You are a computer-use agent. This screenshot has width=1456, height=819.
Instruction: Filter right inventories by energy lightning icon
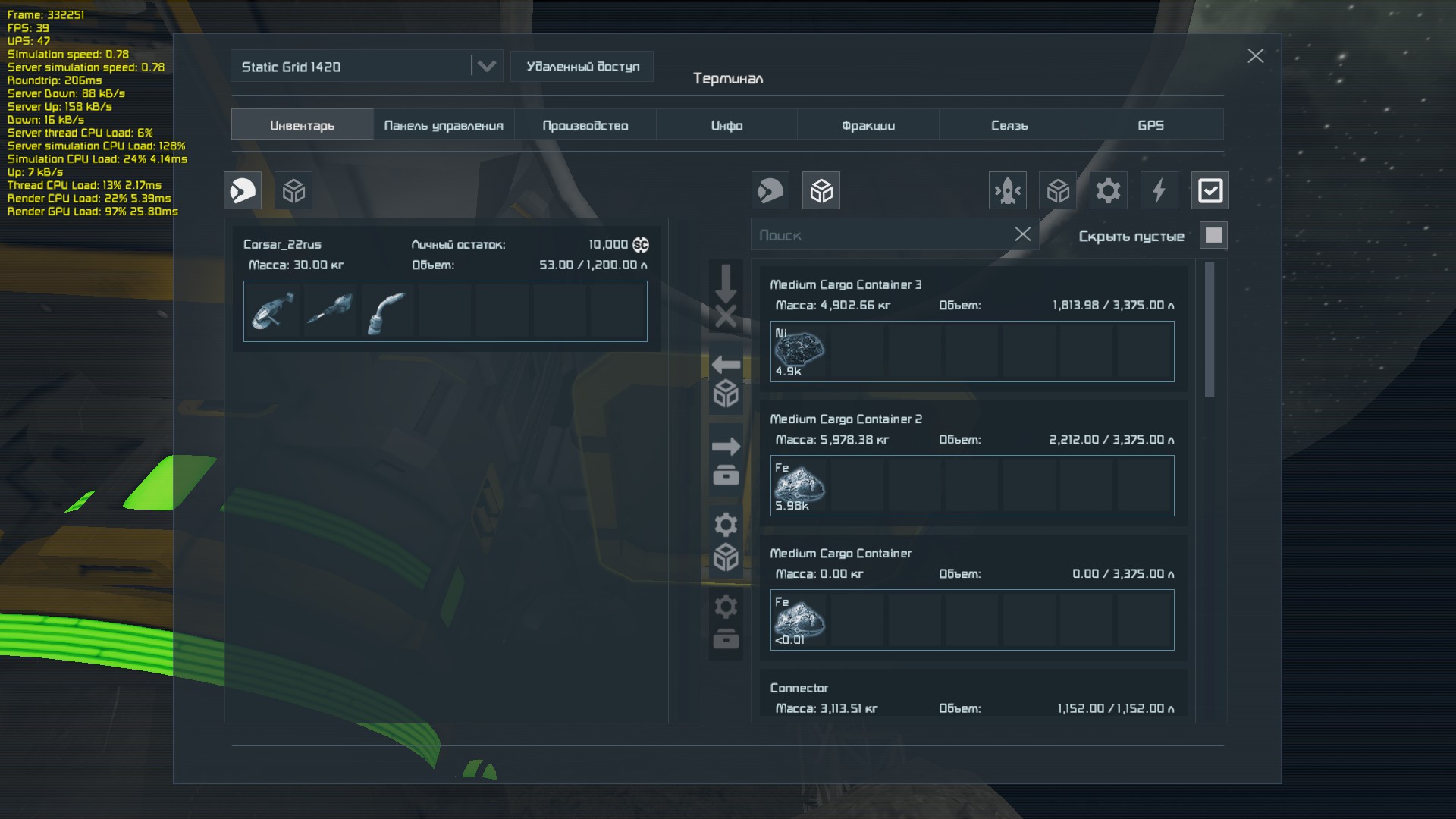(x=1159, y=190)
